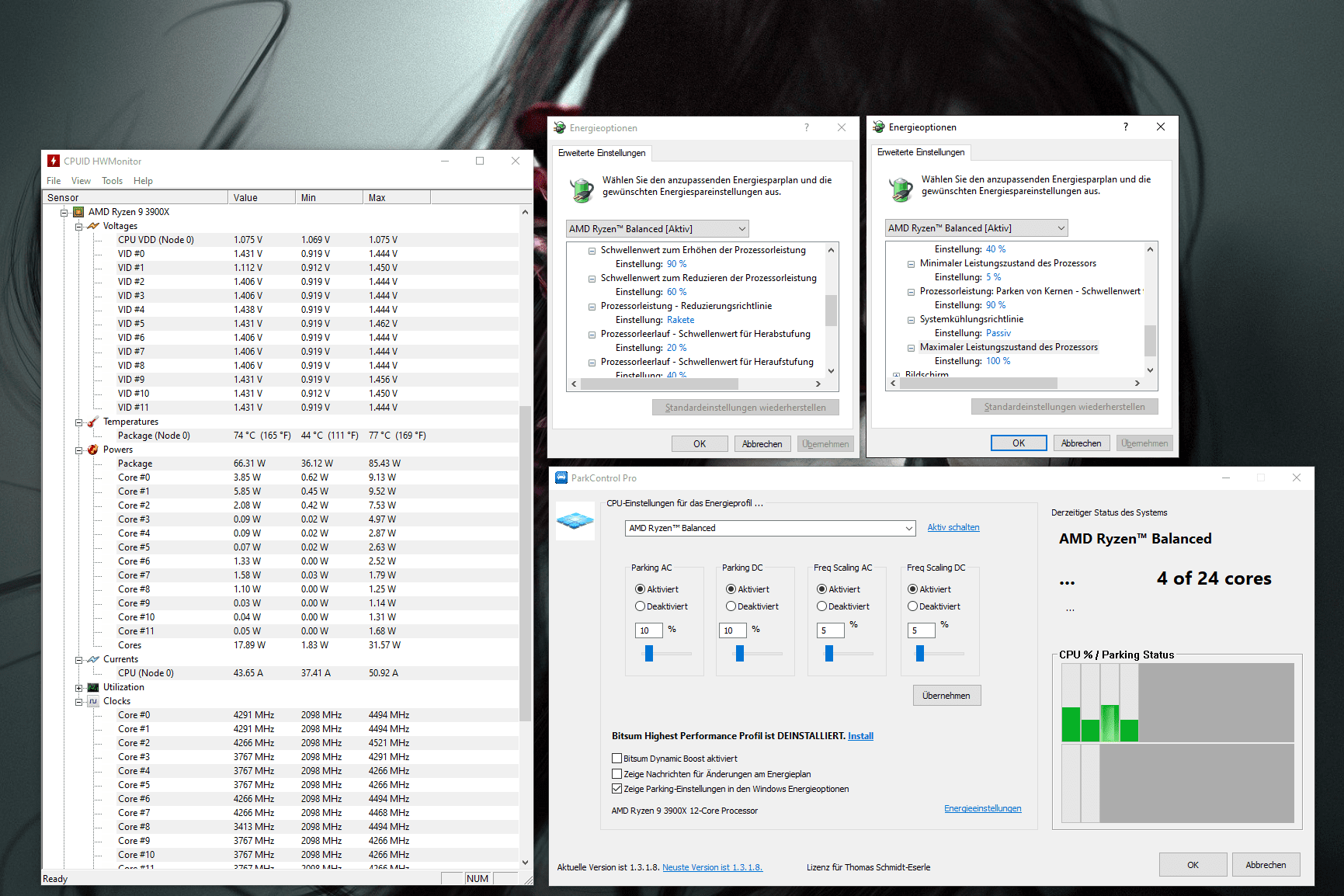Click the Aktiv schalten link
This screenshot has height=896, width=1344.
[953, 527]
